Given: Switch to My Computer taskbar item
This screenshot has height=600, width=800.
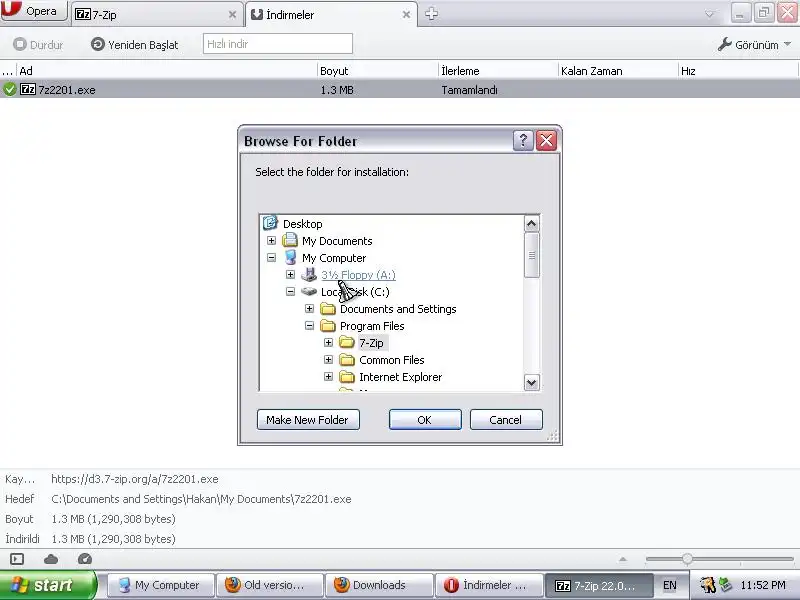Looking at the screenshot, I should click(161, 585).
